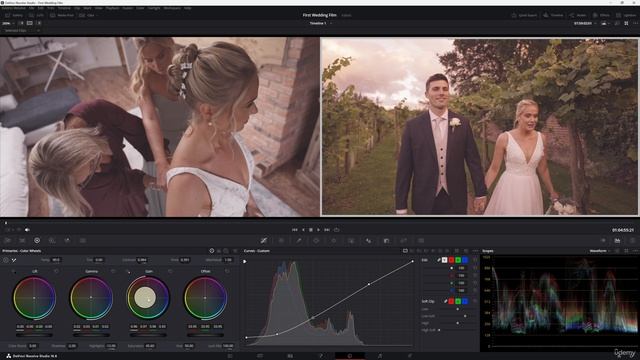Pick white point next to Gain
The height and width of the screenshot is (360, 640).
[128, 271]
